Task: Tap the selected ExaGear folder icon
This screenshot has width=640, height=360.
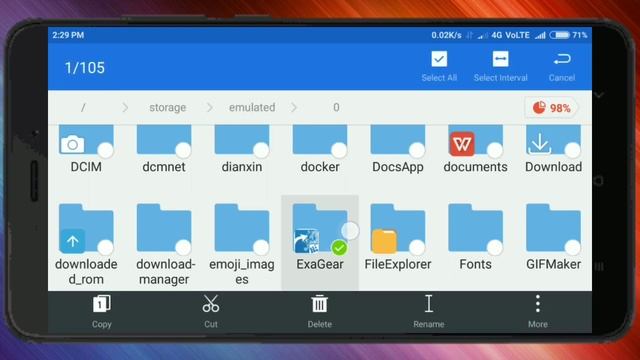Action: (x=320, y=228)
